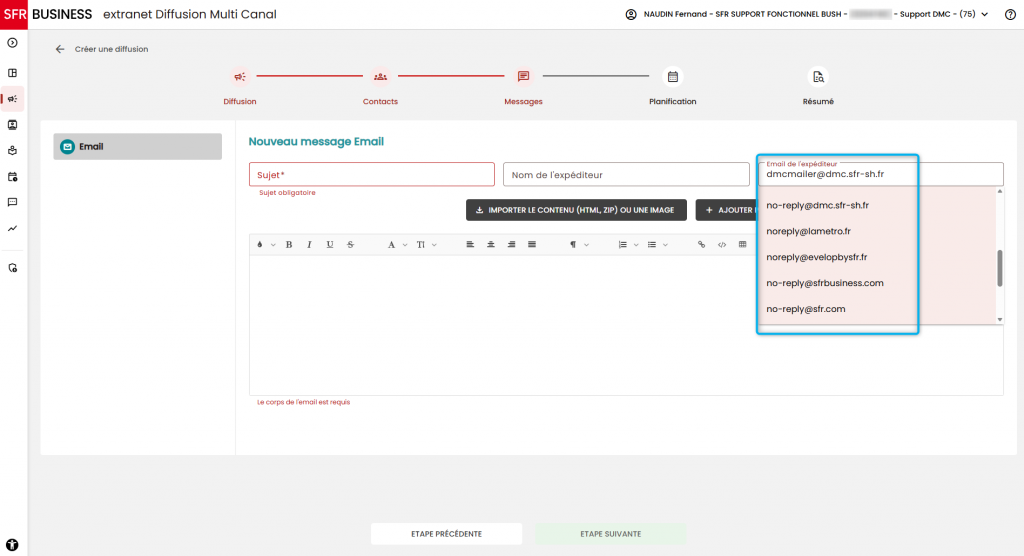The width and height of the screenshot is (1024, 556).
Task: Align text left in the editor
Action: [470, 244]
